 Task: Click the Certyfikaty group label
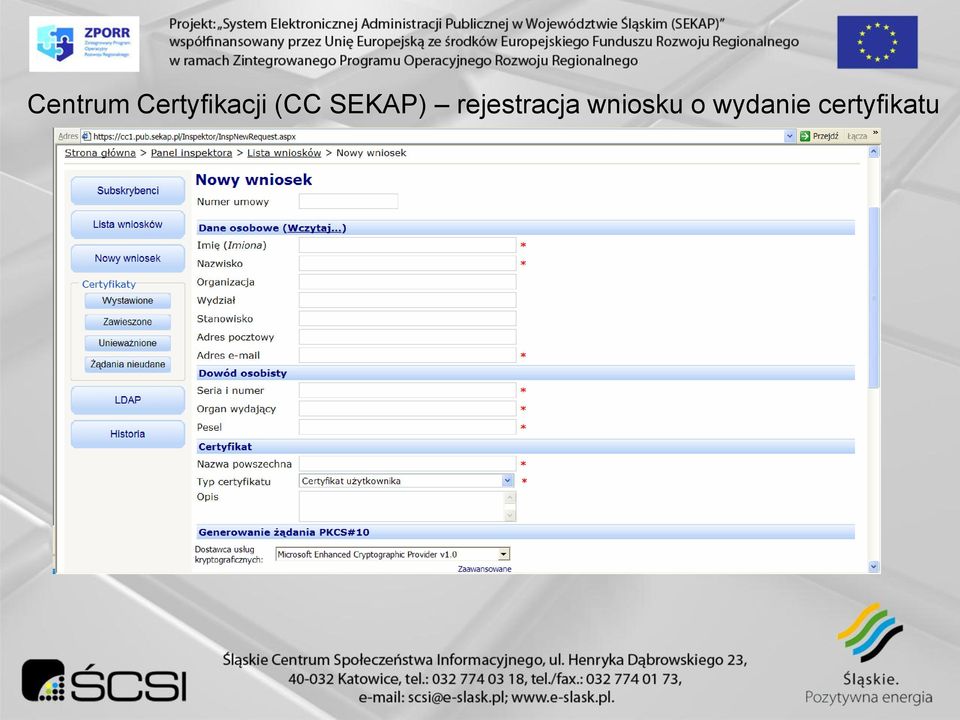[109, 284]
